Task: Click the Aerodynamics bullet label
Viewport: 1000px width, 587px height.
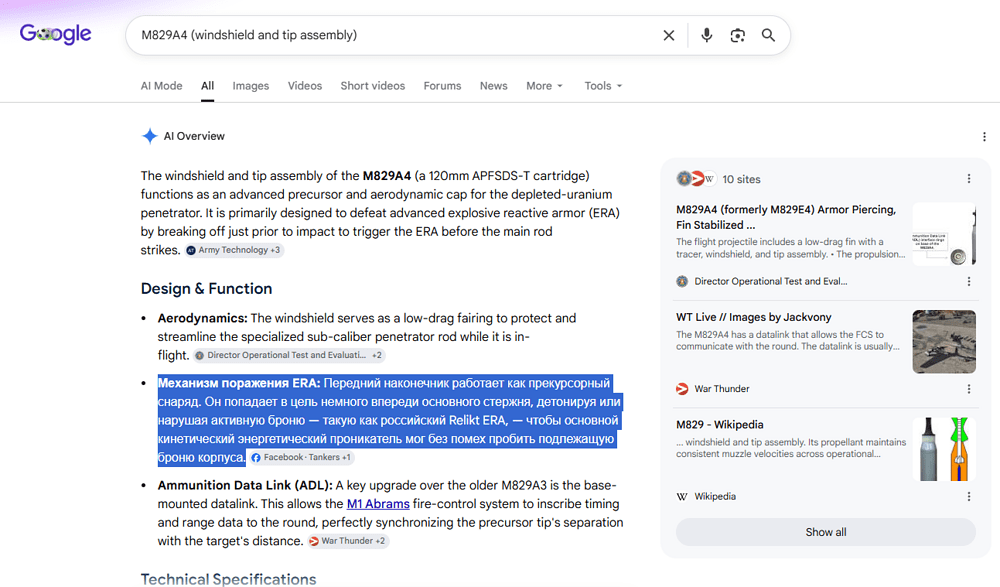Action: pos(202,318)
